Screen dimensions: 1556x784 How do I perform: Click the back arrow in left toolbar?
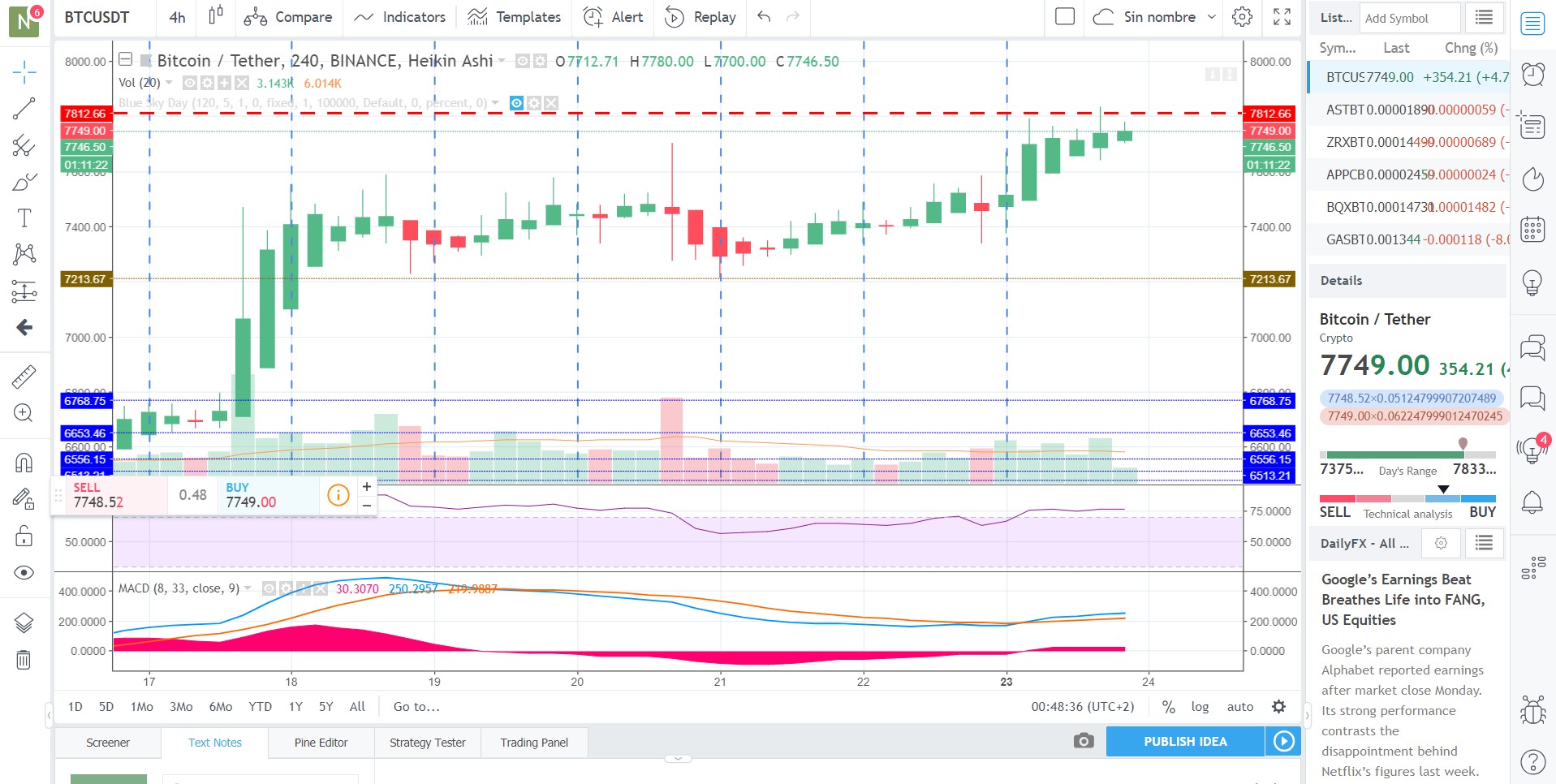pos(24,327)
